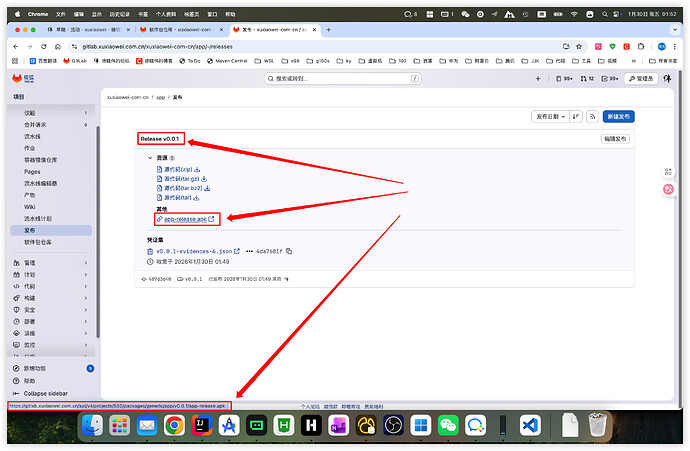Open 流水线 in the sidebar menu
Image resolution: width=690 pixels, height=451 pixels.
point(34,136)
